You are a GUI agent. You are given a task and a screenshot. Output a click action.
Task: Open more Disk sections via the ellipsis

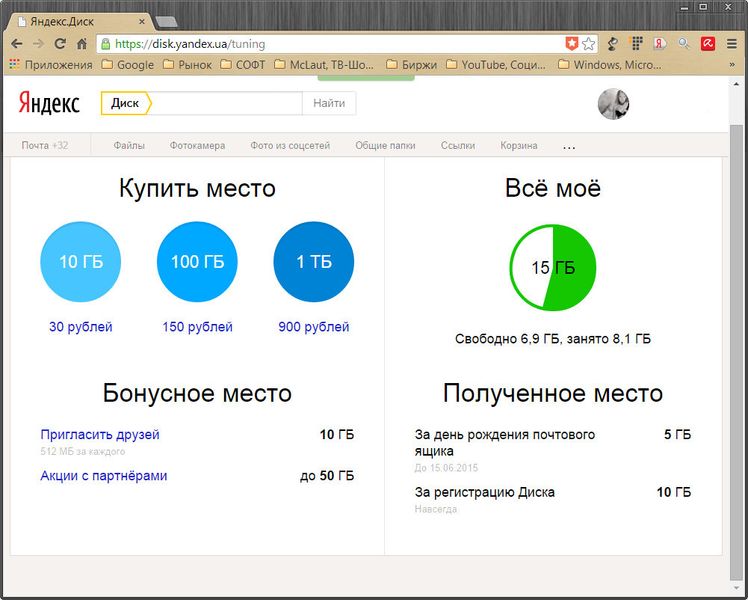coord(569,147)
